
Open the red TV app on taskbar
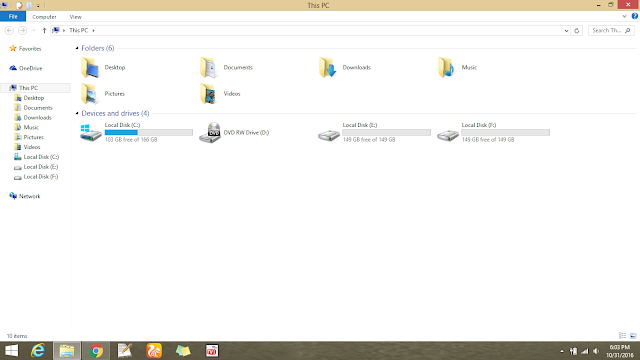click(x=212, y=351)
